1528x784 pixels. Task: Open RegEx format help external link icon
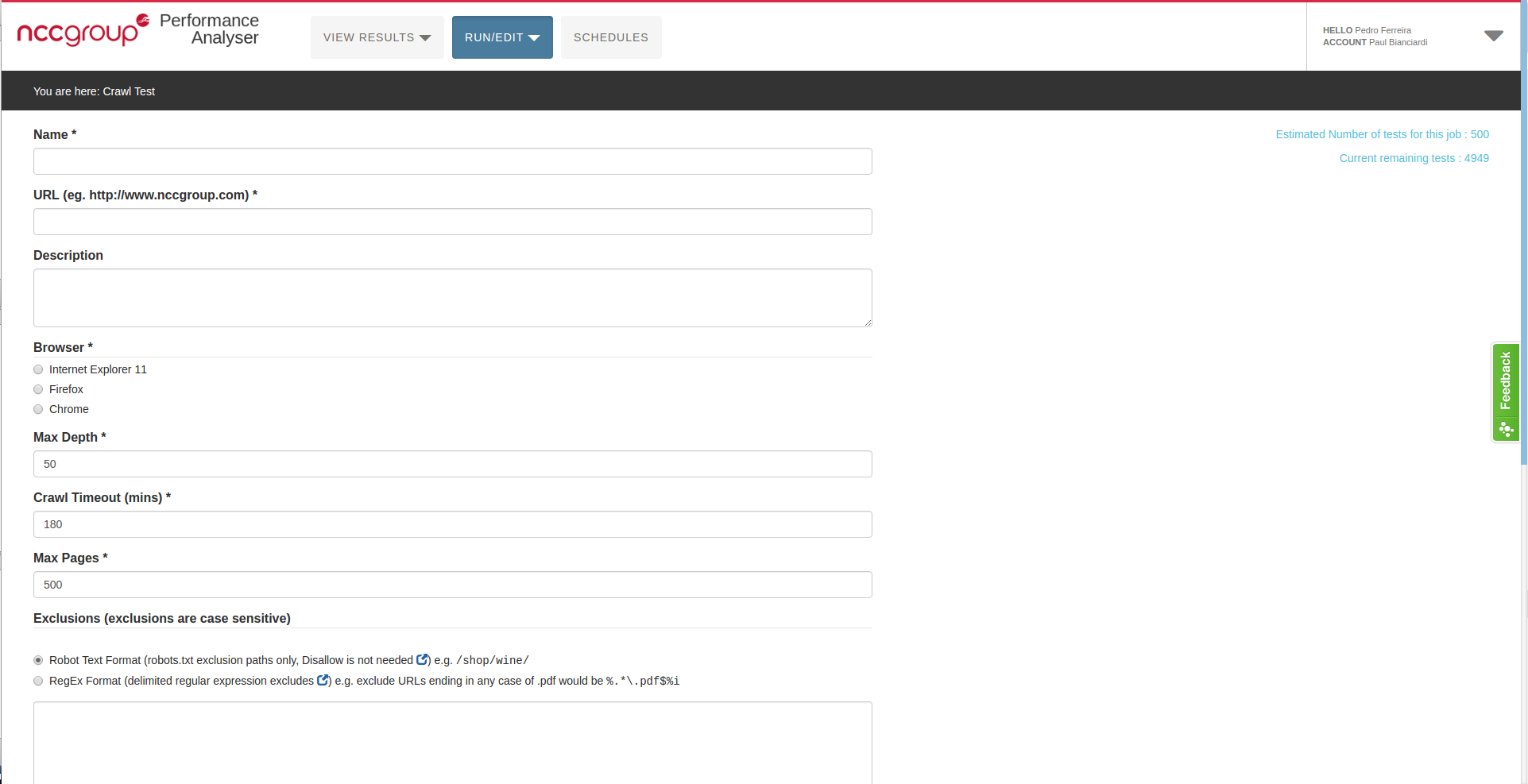[x=323, y=680]
